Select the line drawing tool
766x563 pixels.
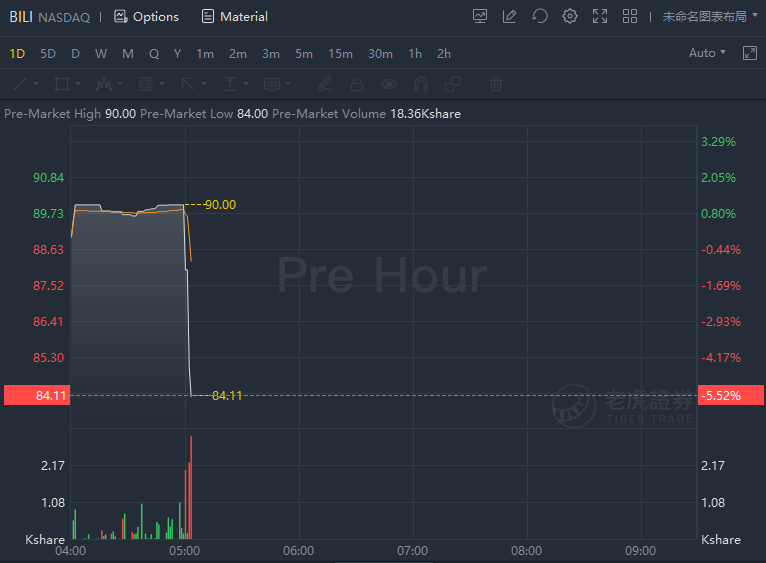click(20, 84)
